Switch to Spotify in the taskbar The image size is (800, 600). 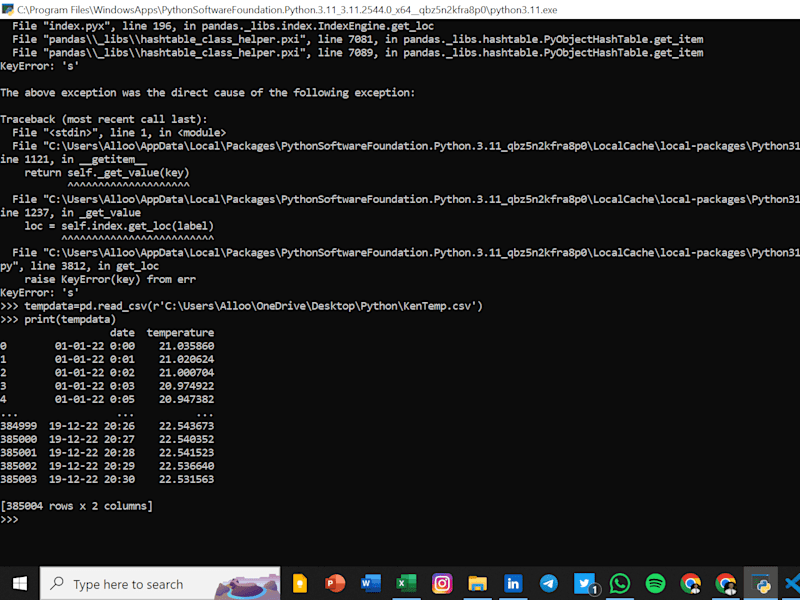tap(655, 583)
